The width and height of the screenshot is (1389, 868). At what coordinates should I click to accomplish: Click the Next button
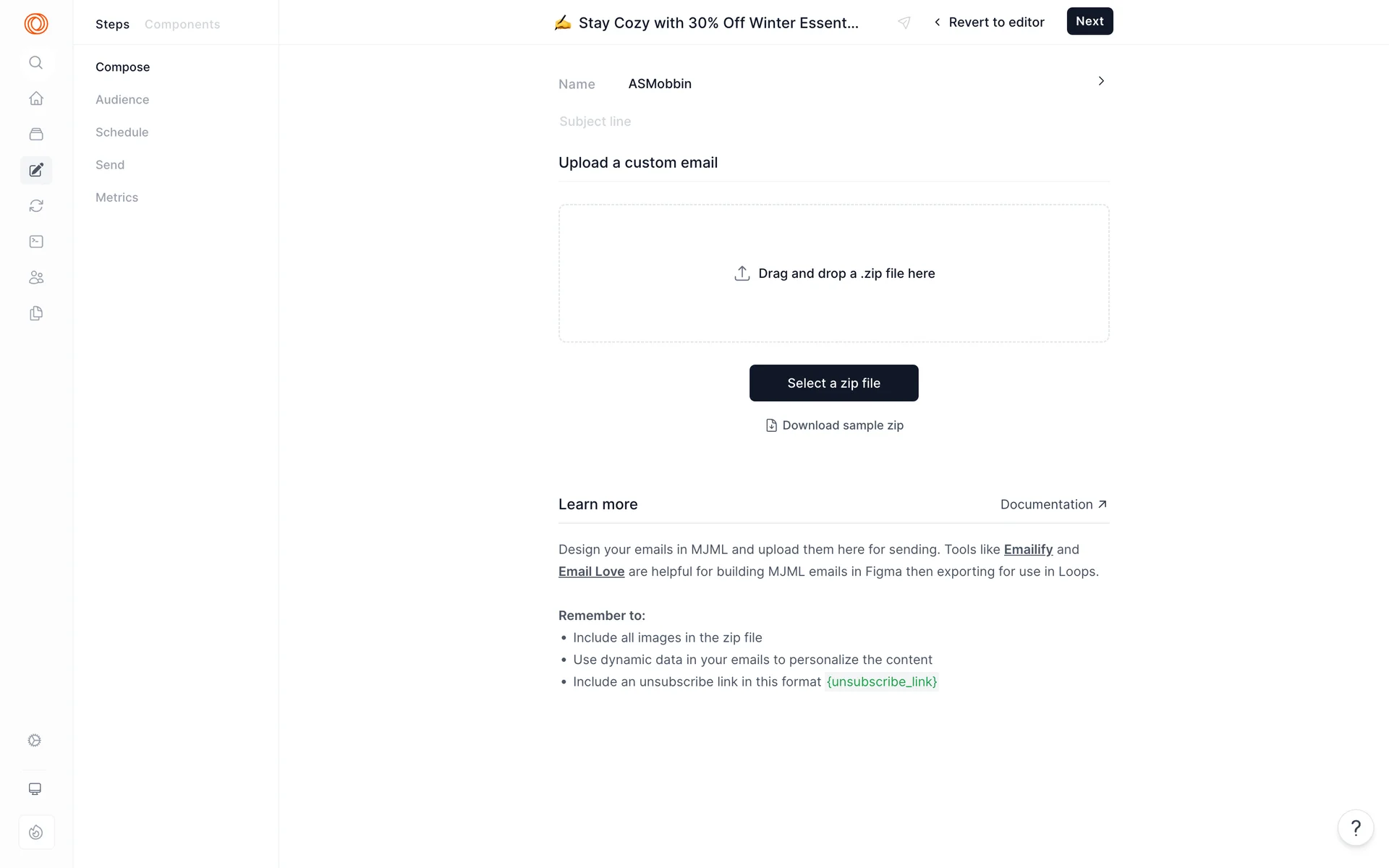point(1089,22)
